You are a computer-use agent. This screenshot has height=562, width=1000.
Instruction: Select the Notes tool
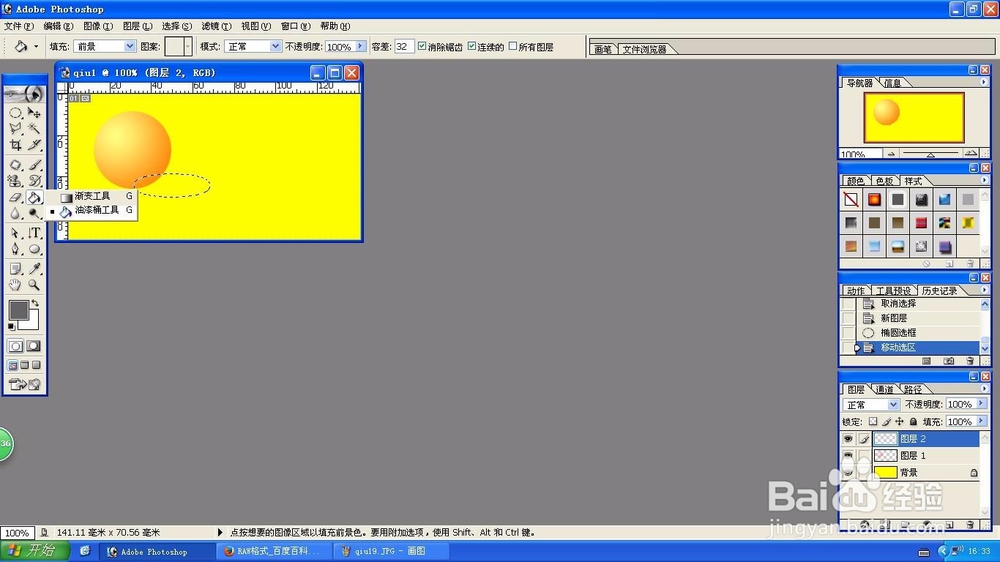15,269
